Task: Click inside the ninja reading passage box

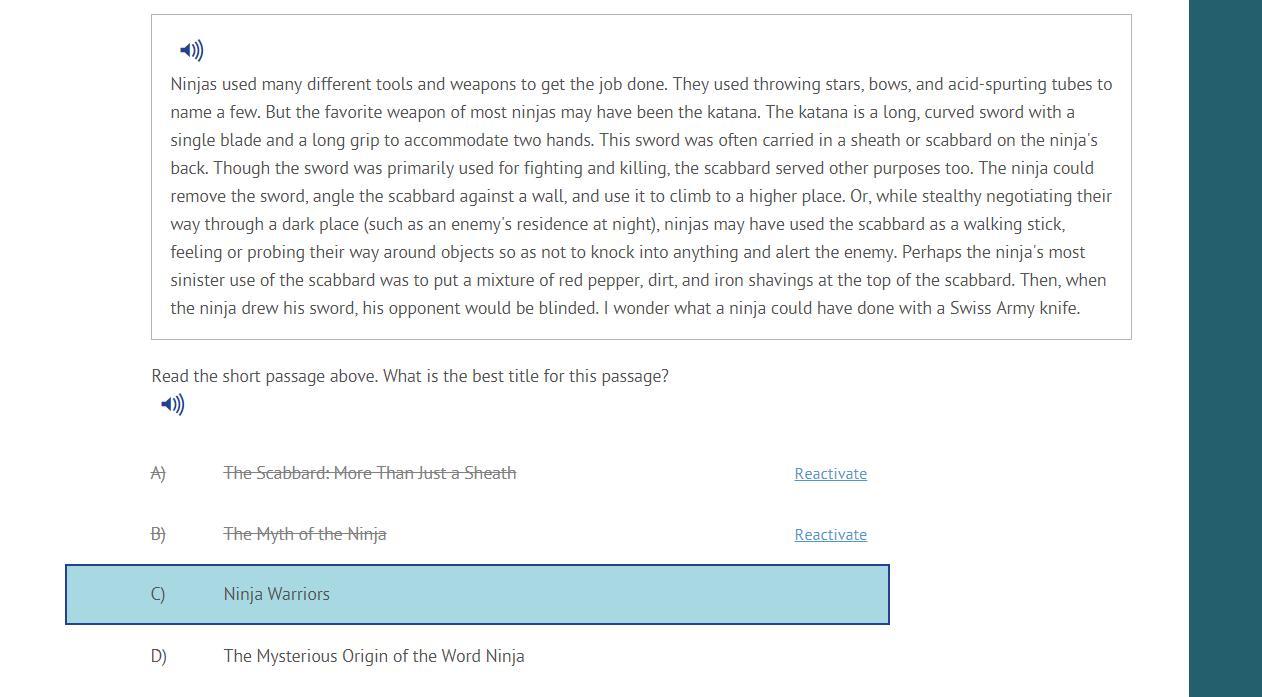Action: (x=640, y=196)
